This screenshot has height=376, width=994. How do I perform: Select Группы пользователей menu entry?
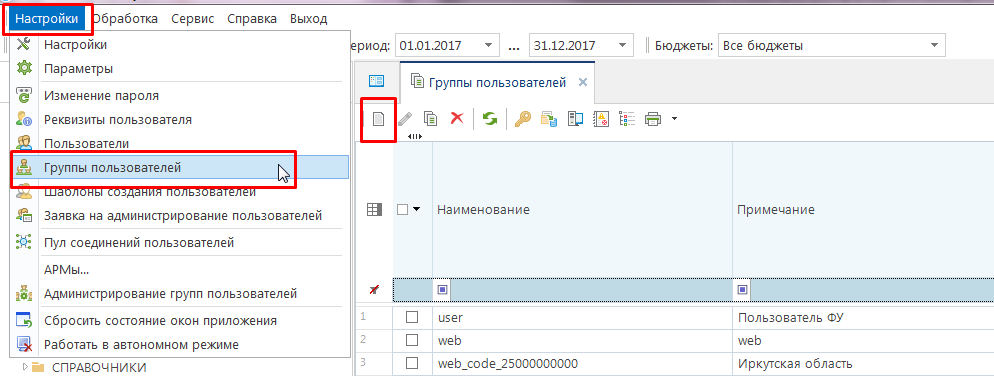180,168
